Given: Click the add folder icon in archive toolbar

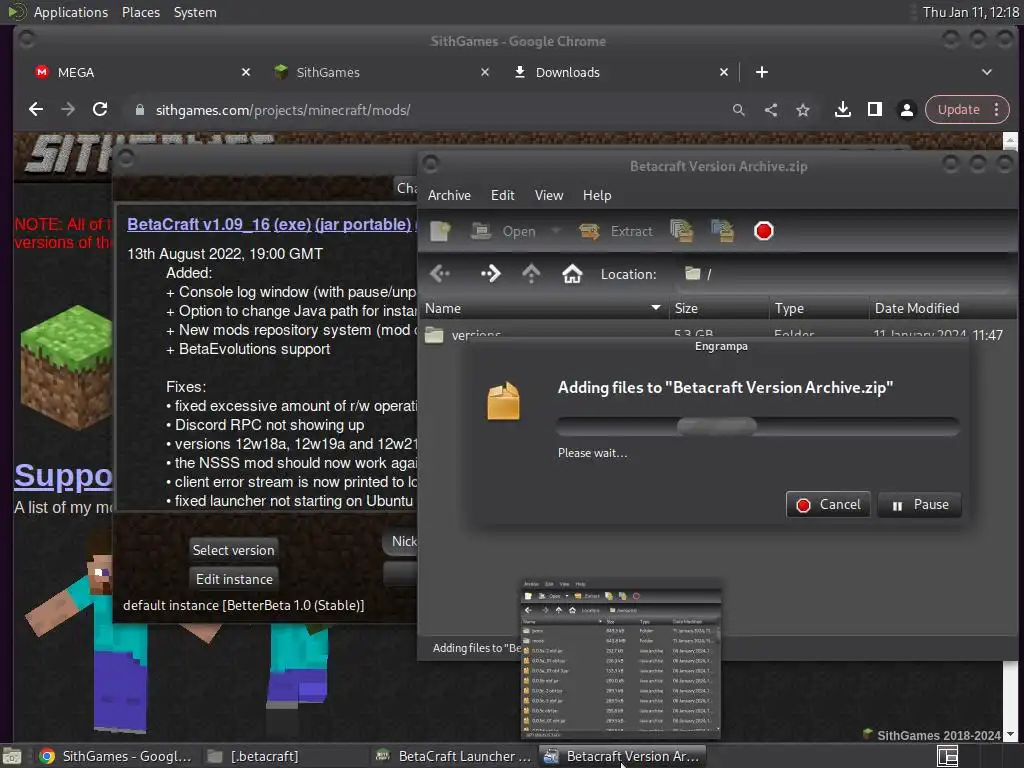Looking at the screenshot, I should pyautogui.click(x=723, y=231).
